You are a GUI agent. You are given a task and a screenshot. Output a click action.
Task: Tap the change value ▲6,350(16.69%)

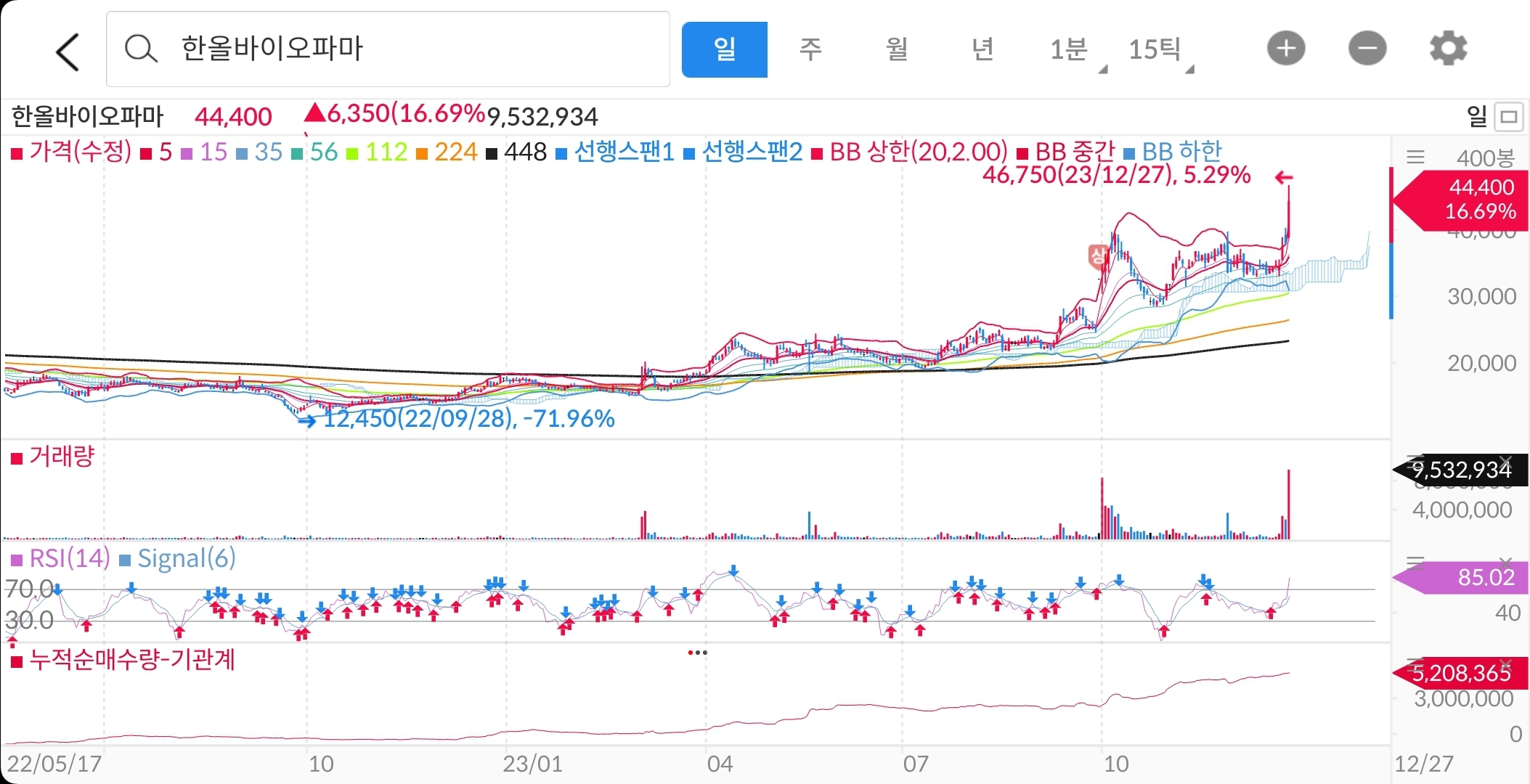394,114
